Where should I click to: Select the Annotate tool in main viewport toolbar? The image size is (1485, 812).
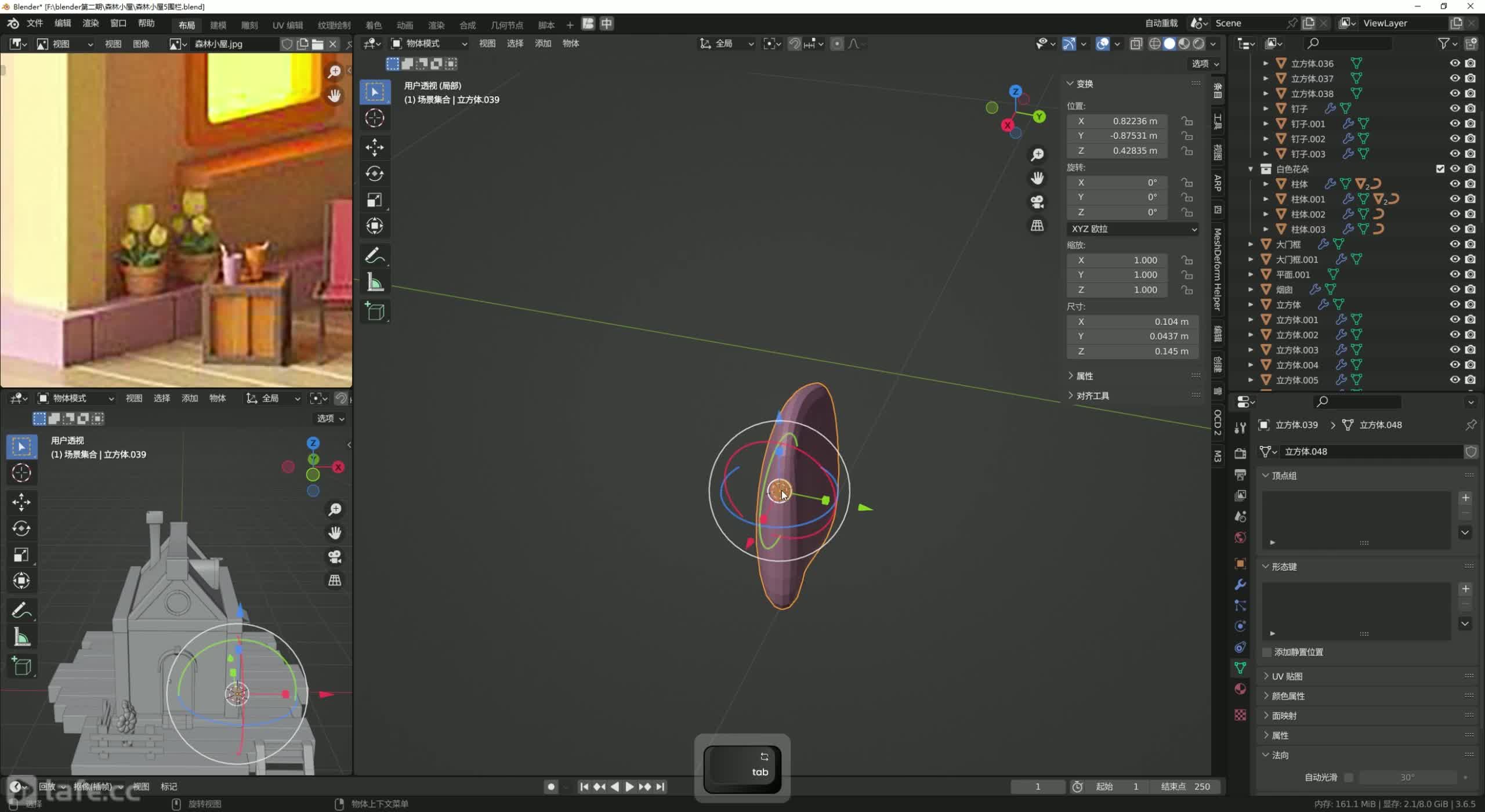[x=375, y=256]
